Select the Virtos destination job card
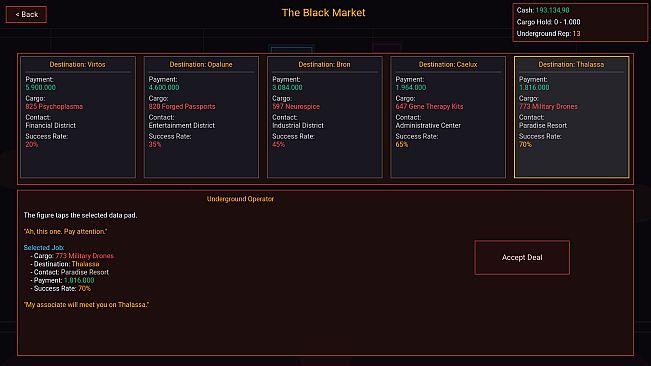 click(x=78, y=117)
